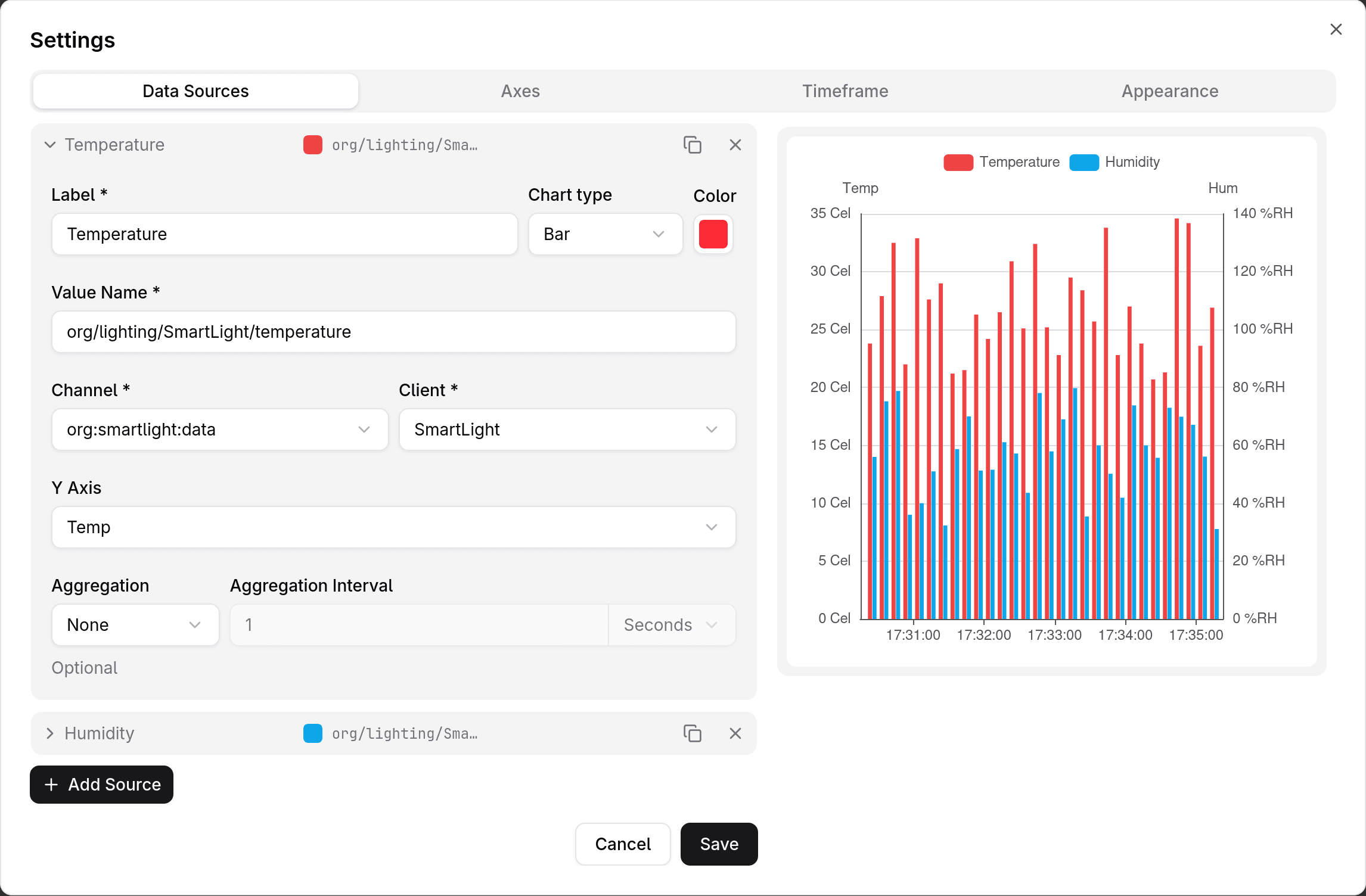1366x896 pixels.
Task: Switch to the Axes tab
Action: pos(520,91)
